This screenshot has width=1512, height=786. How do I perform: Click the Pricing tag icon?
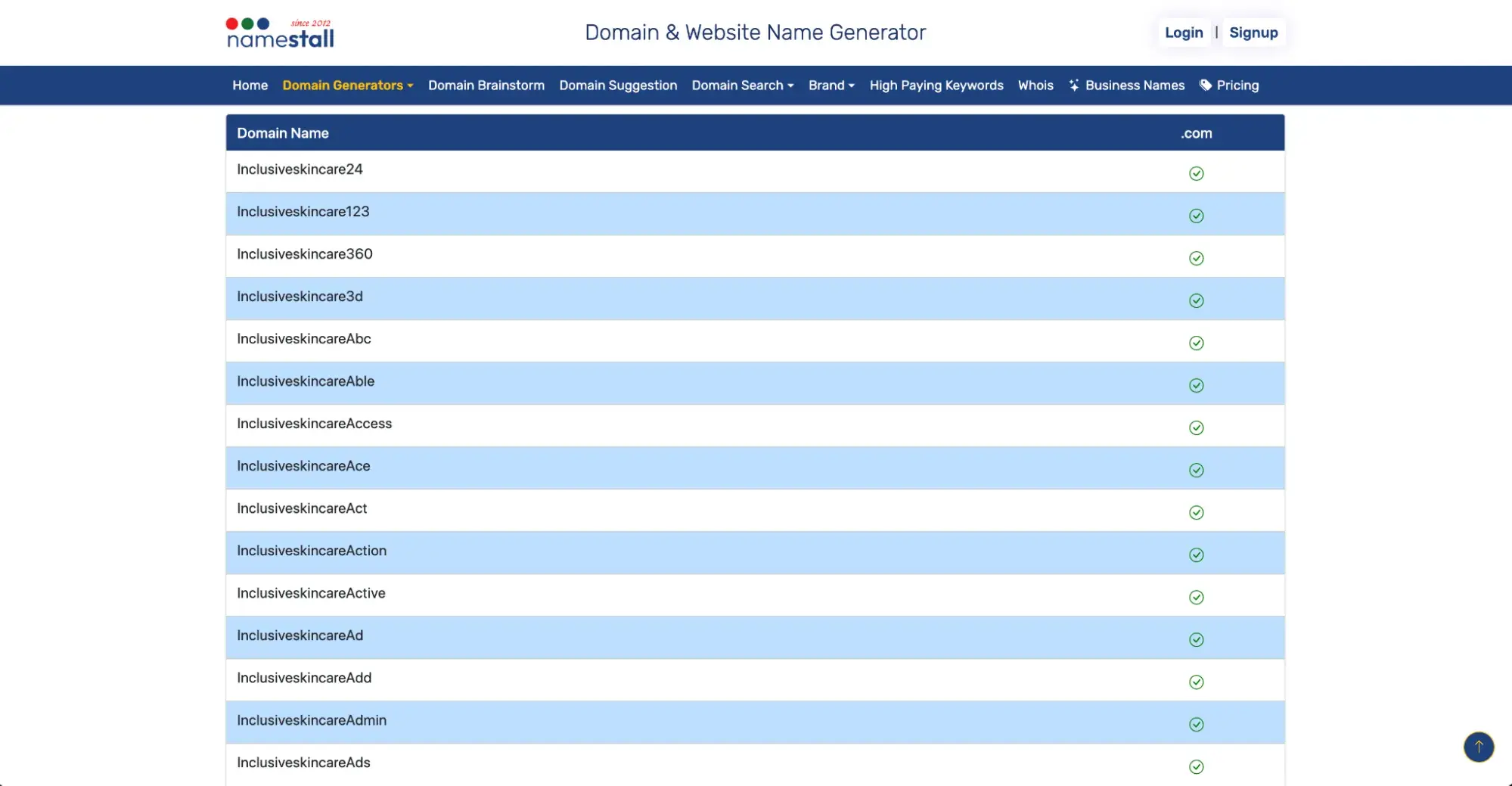click(x=1206, y=85)
